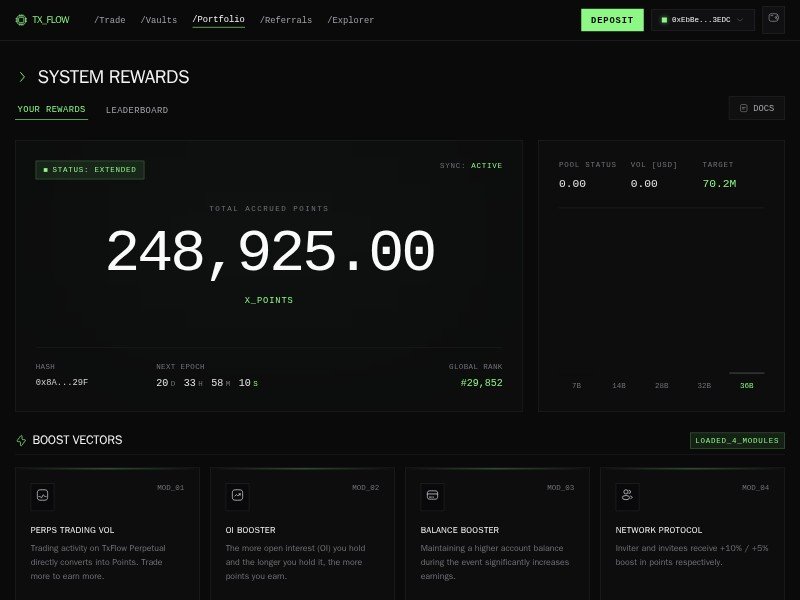Open the wallet address 0xEbBe...3EDC dropdown
This screenshot has height=600, width=800.
click(x=702, y=20)
